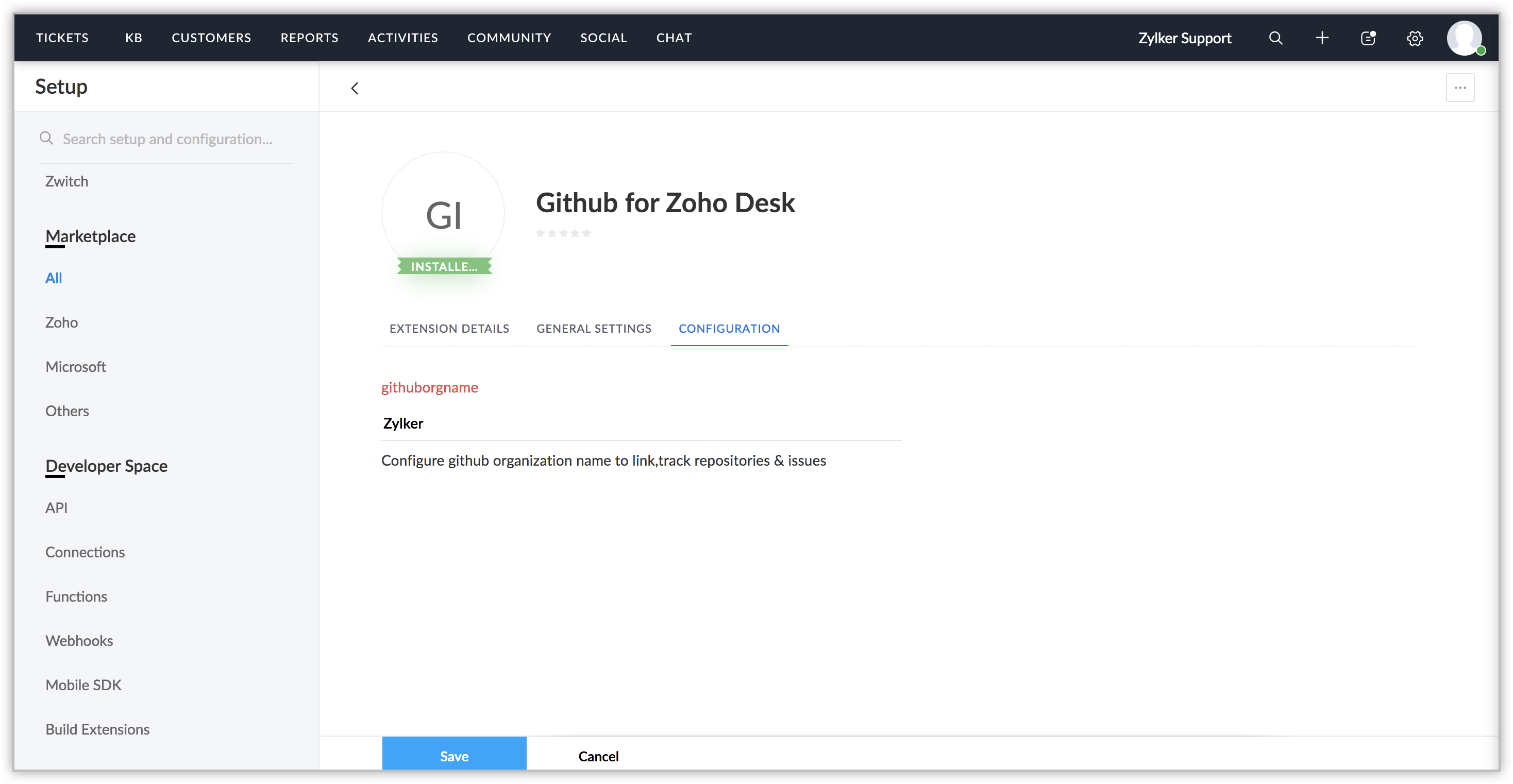Select the Configuration tab
The height and width of the screenshot is (784, 1513).
point(729,329)
